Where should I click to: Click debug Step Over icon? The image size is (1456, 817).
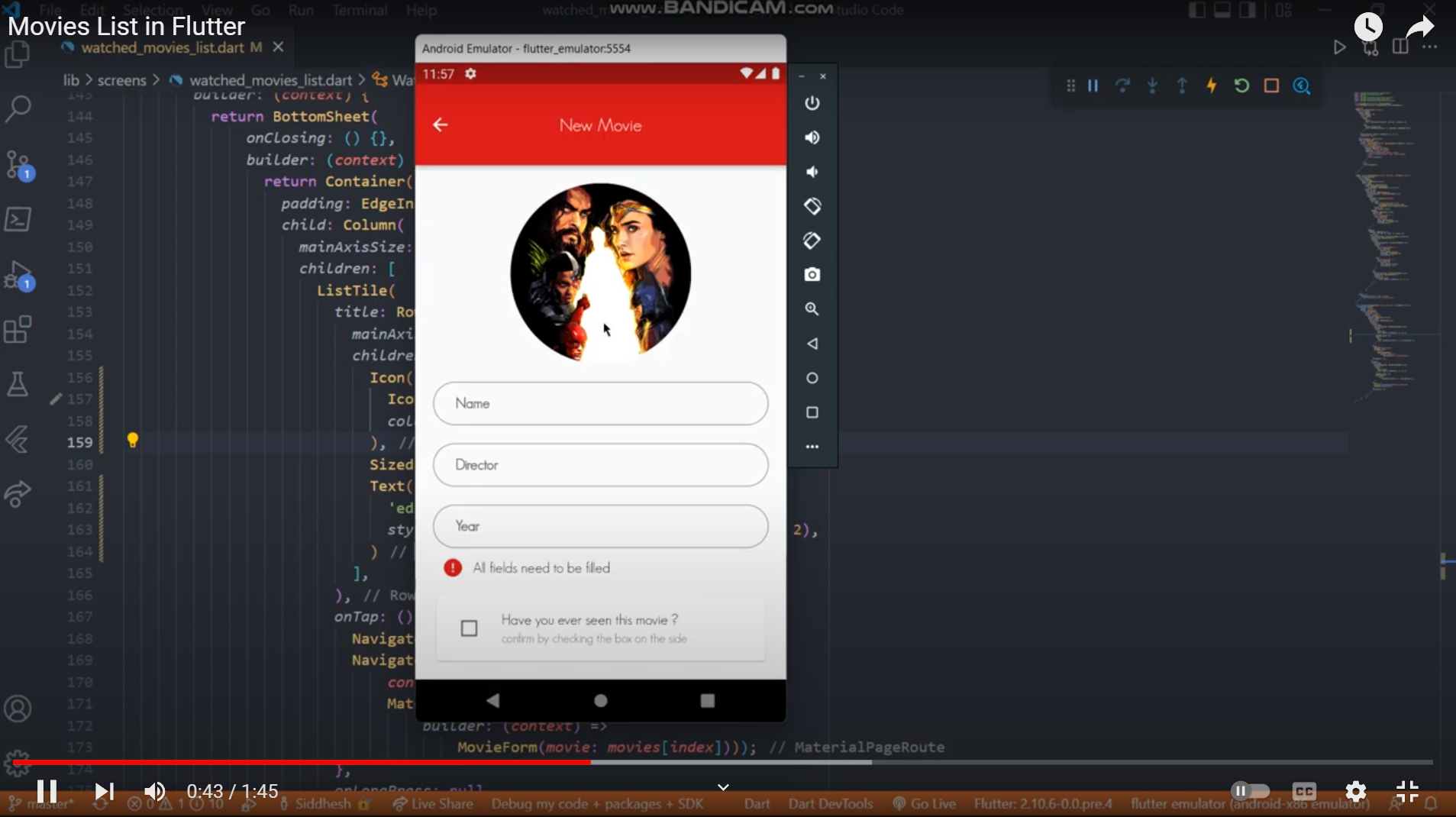coord(1122,86)
